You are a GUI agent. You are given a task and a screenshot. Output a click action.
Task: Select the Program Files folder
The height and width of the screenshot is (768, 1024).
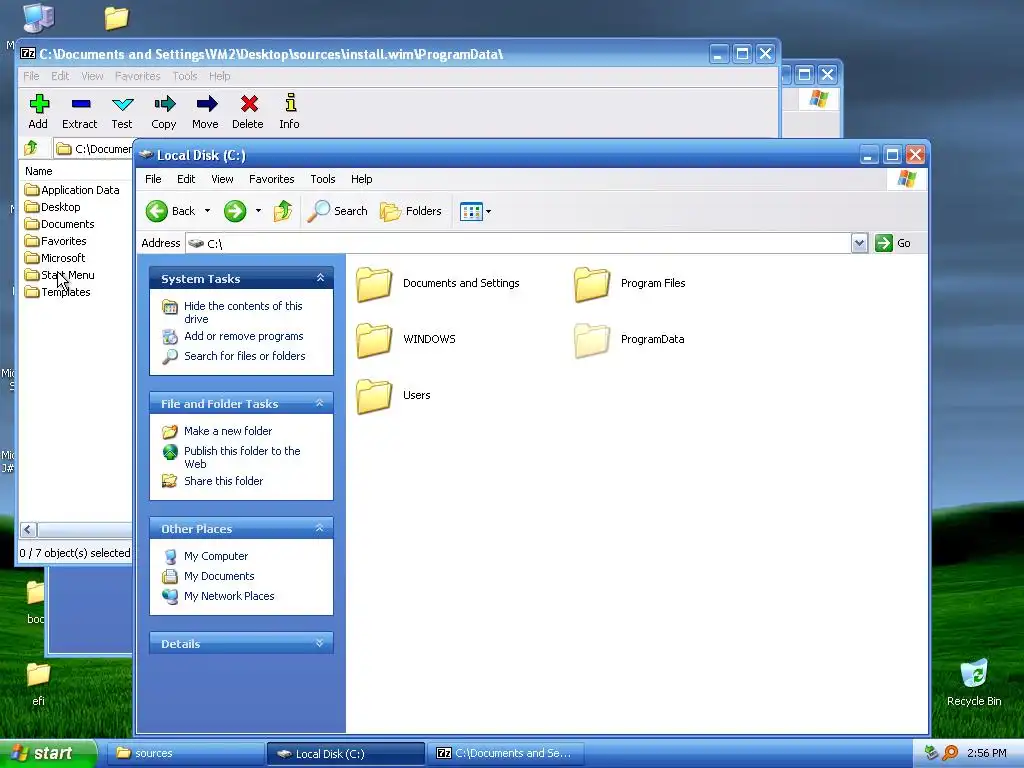[x=630, y=284]
